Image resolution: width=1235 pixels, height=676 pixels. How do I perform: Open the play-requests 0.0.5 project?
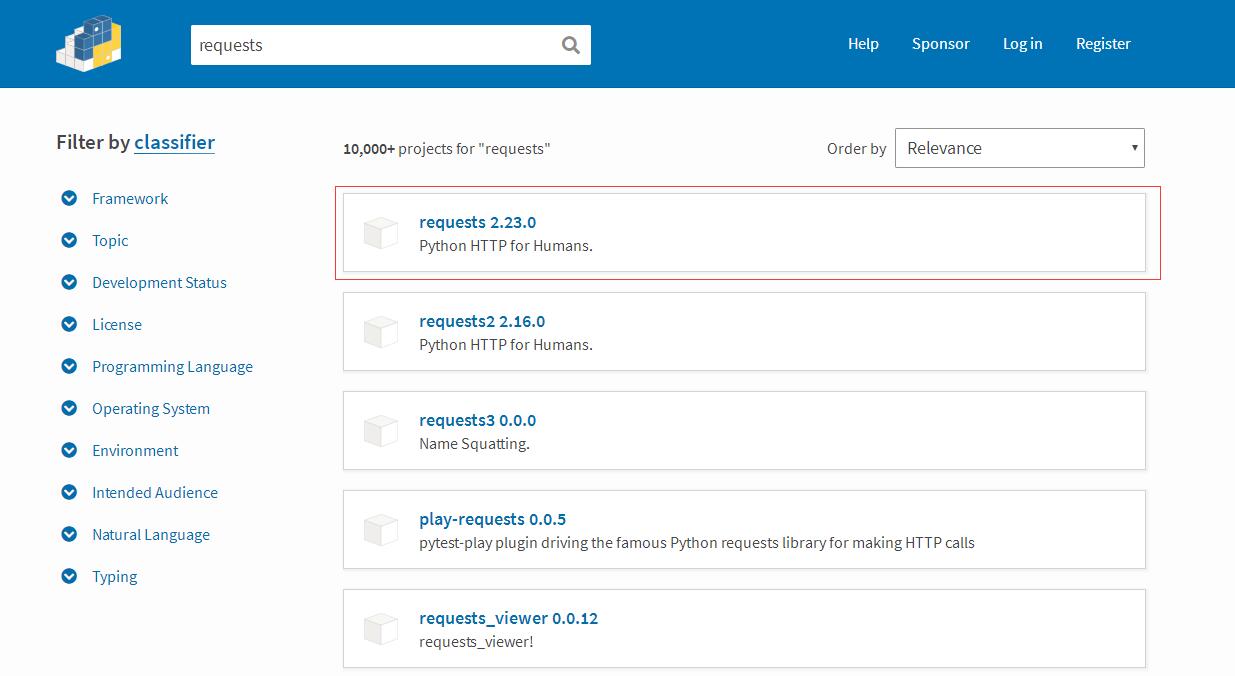[744, 529]
